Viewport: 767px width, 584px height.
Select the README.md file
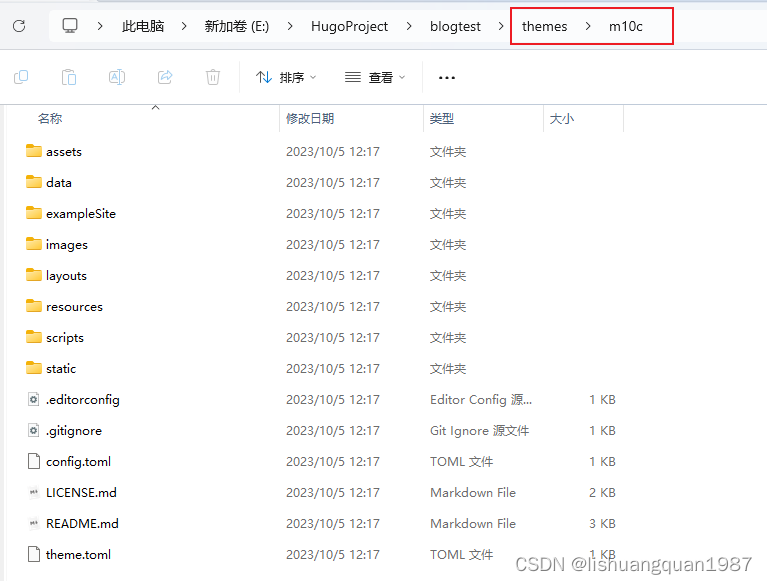(82, 524)
